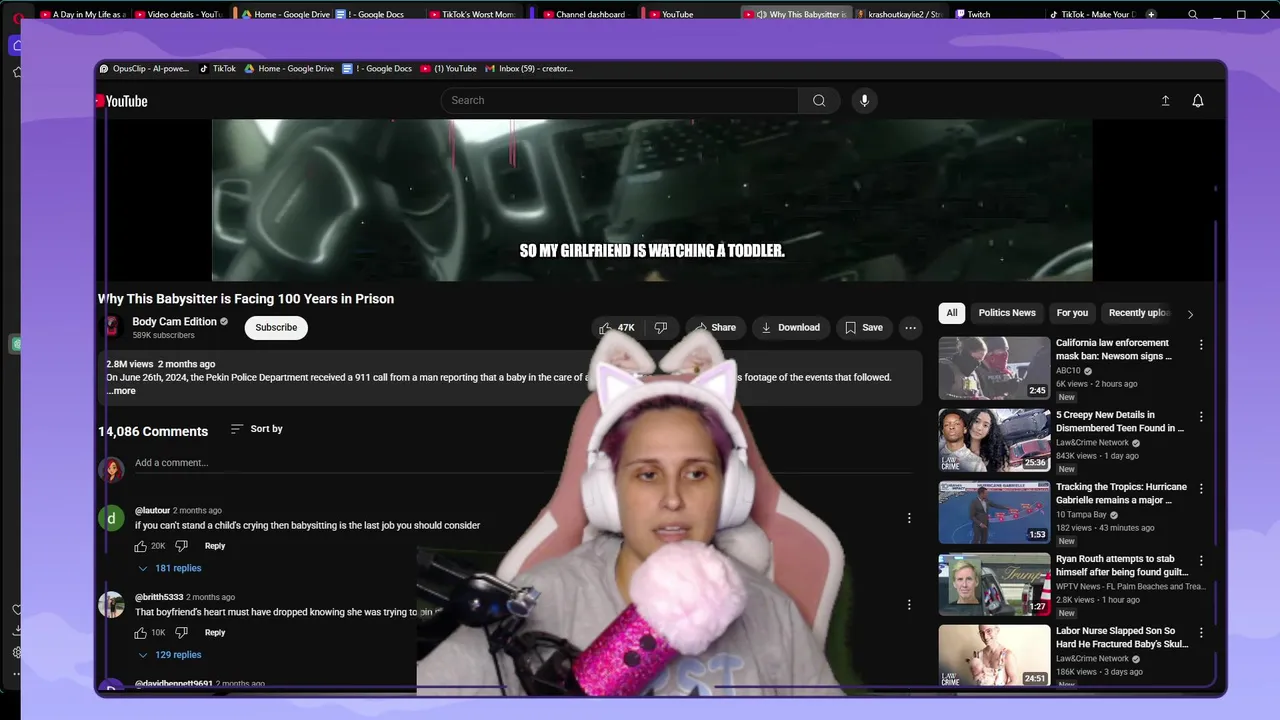The width and height of the screenshot is (1280, 720).
Task: Open Dismembered Teen video thumbnail
Action: tap(994, 440)
